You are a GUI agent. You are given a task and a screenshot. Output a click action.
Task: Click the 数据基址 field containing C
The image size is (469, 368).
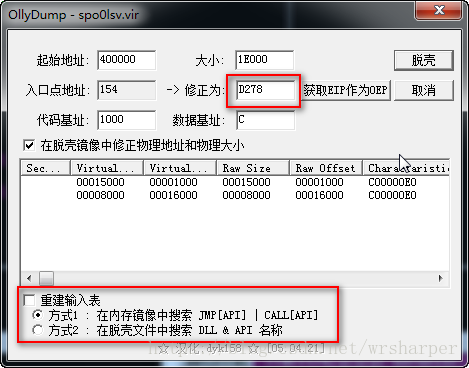coord(265,120)
